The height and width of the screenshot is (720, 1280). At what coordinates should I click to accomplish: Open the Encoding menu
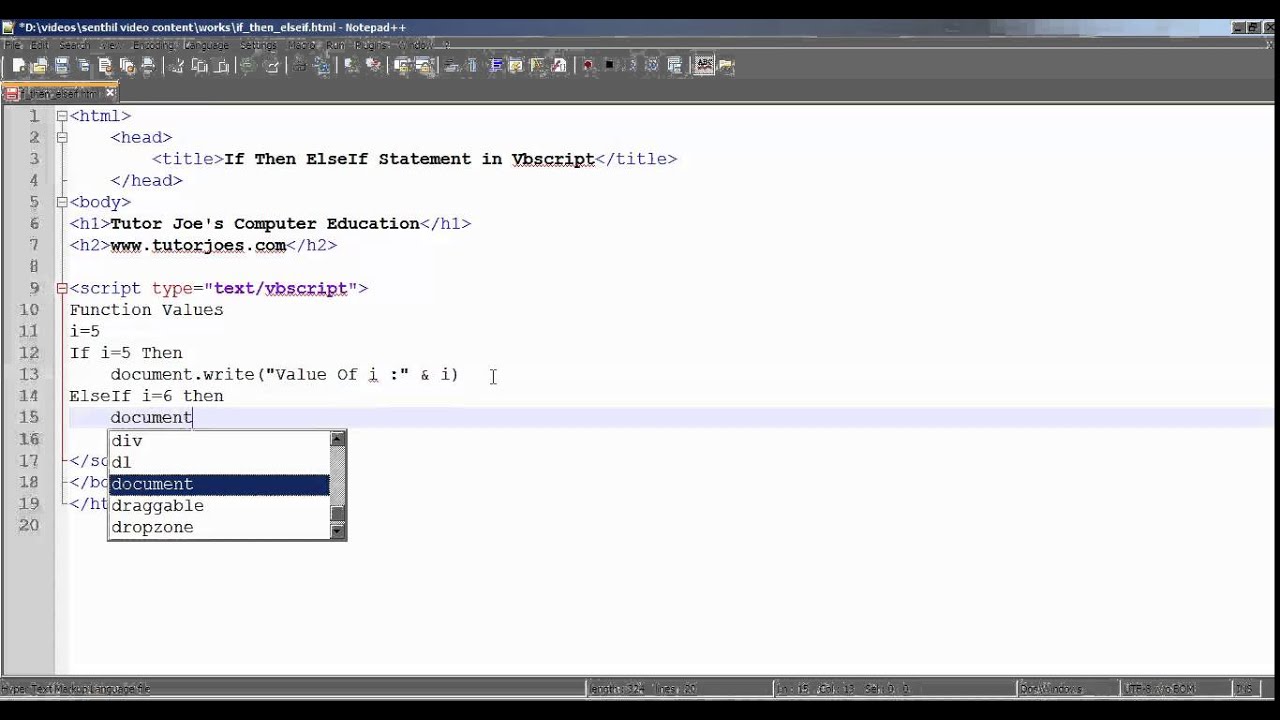153,45
